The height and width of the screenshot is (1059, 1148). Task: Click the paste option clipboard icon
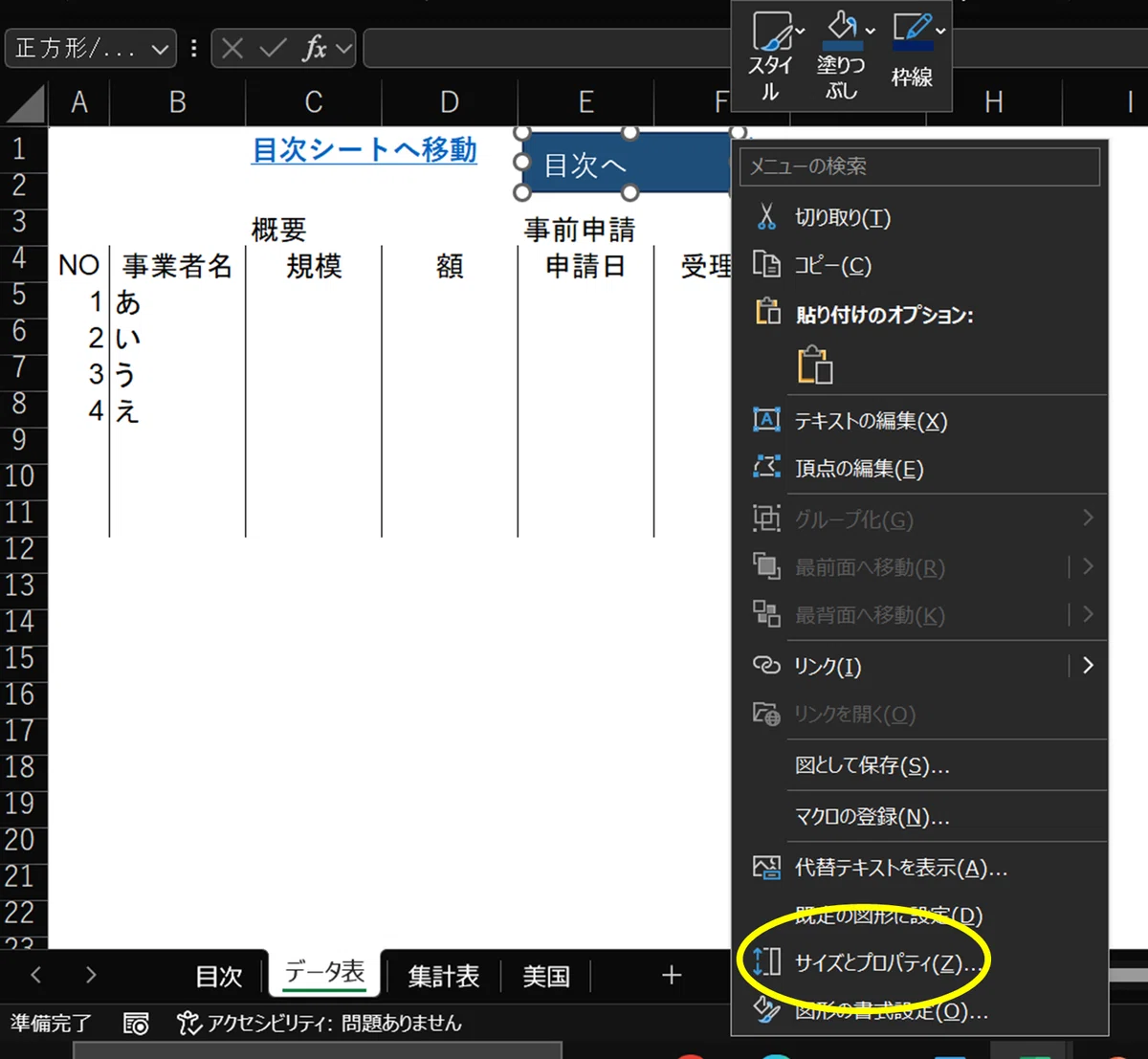point(814,364)
